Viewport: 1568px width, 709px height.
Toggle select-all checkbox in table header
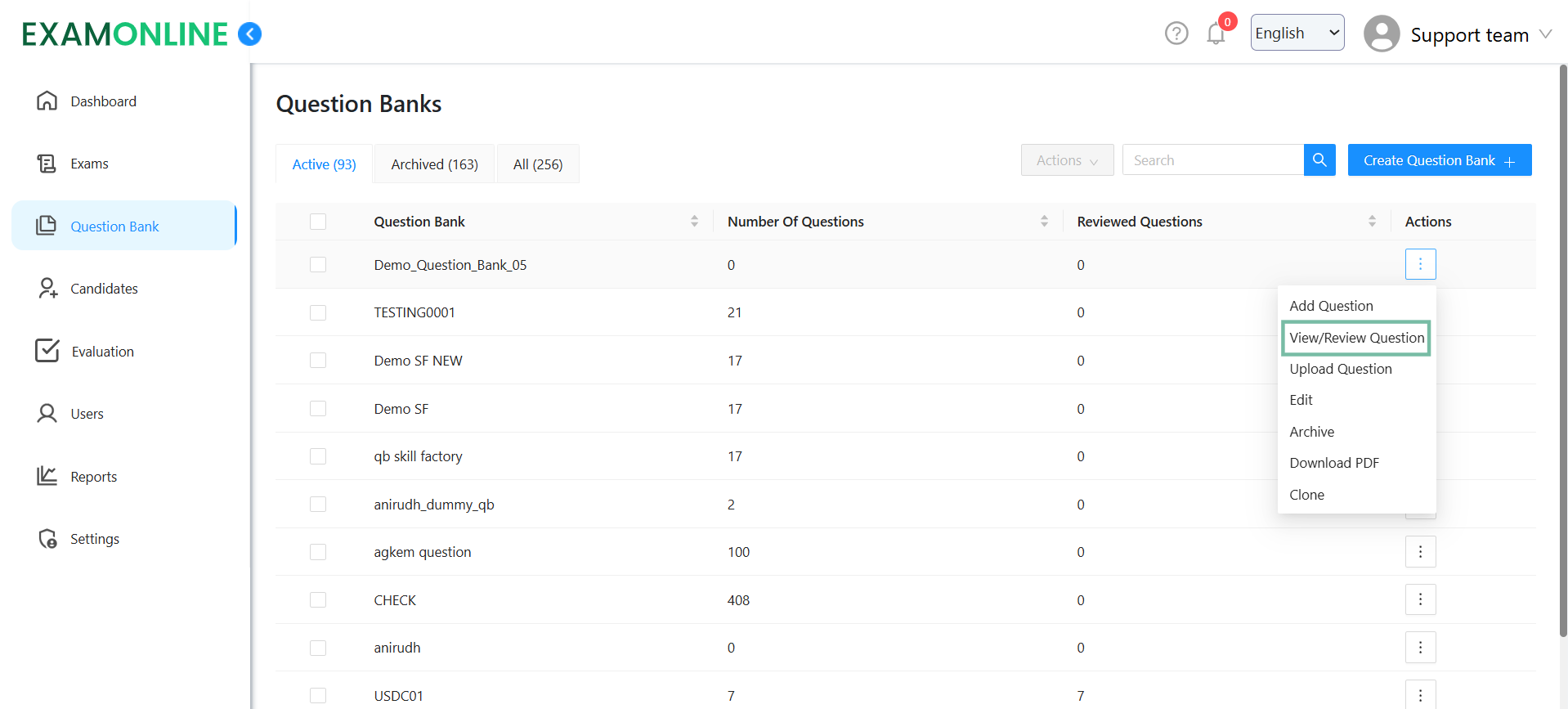[x=318, y=222]
